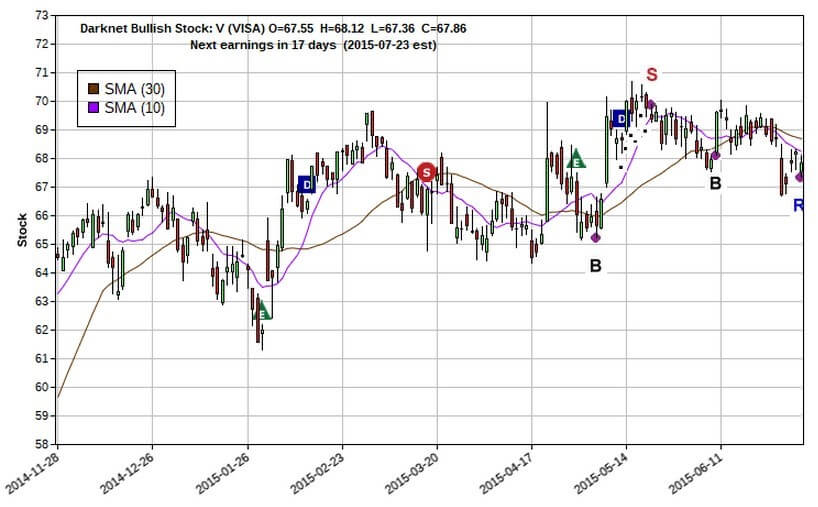Image resolution: width=818 pixels, height=507 pixels.
Task: Click green E triangle at the January low
Action: (263, 311)
